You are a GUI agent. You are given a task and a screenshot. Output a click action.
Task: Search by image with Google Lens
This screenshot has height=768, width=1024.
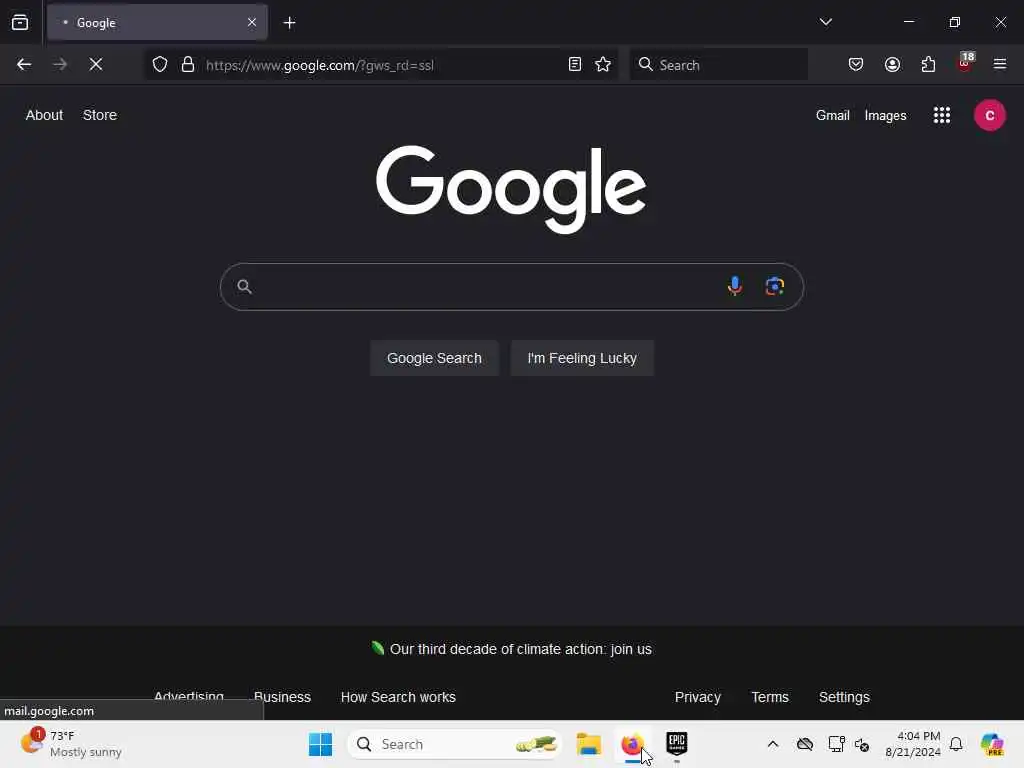[x=775, y=286]
